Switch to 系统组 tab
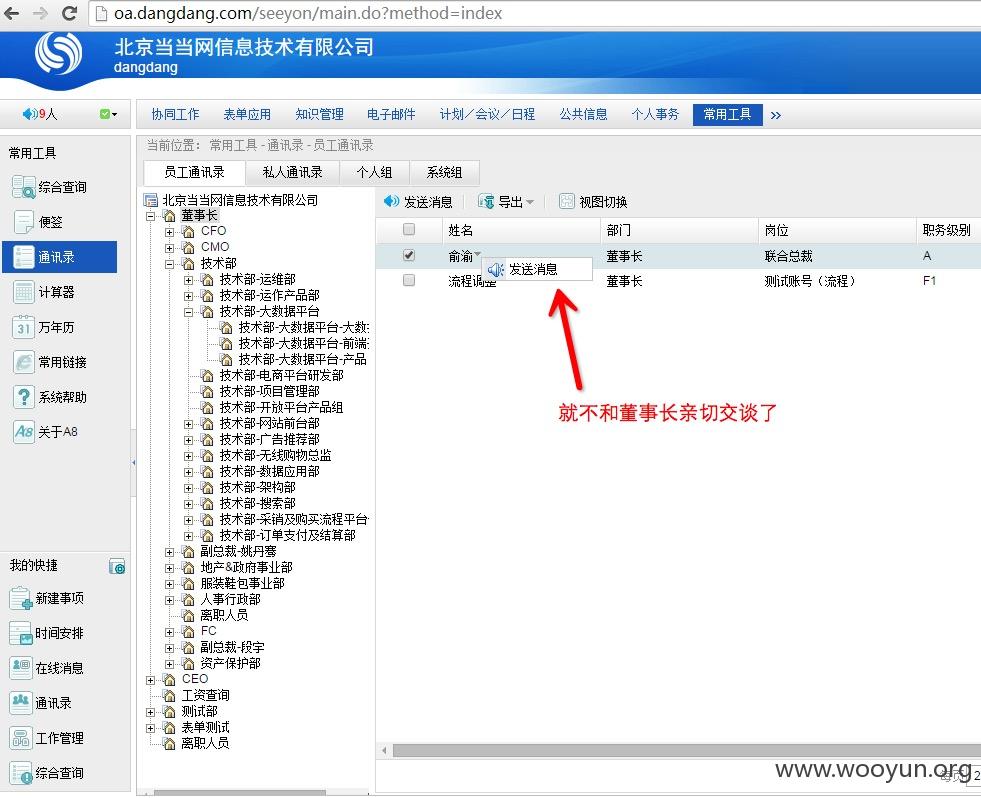Viewport: 981px width, 798px height. [x=444, y=172]
